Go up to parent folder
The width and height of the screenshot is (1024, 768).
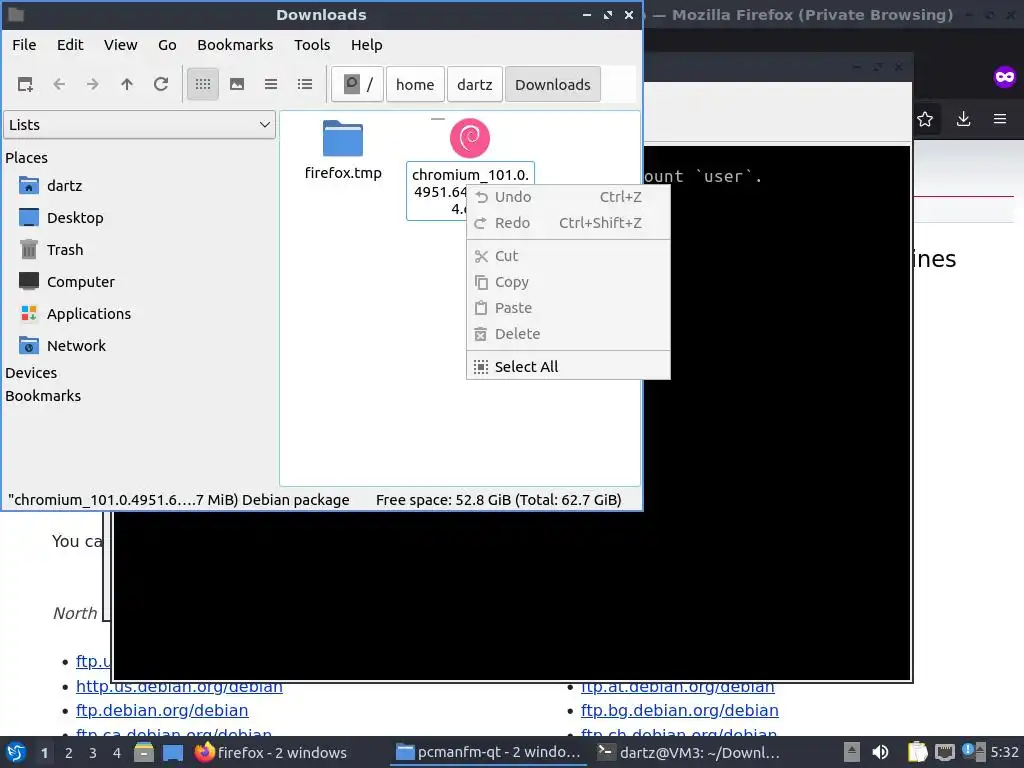pos(127,84)
